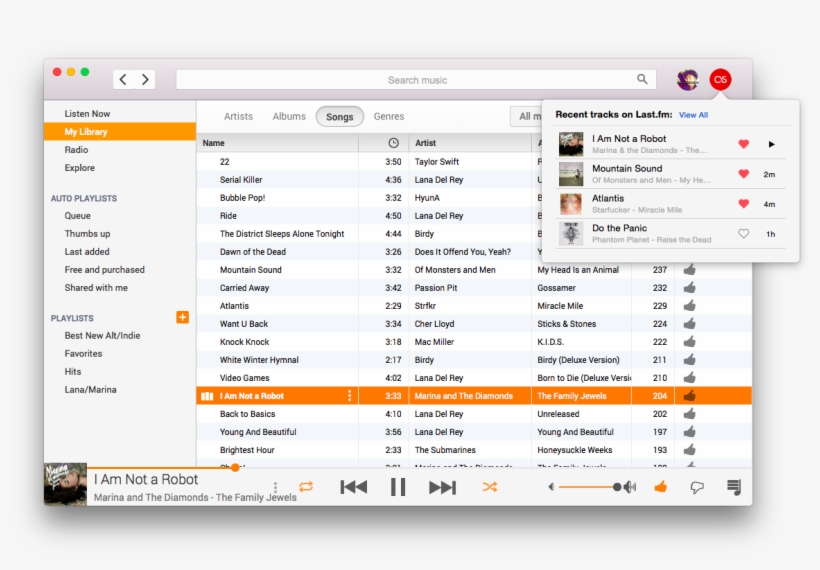Open options menu for I Am Not a Robot row
Image resolution: width=820 pixels, height=570 pixels.
click(x=349, y=396)
